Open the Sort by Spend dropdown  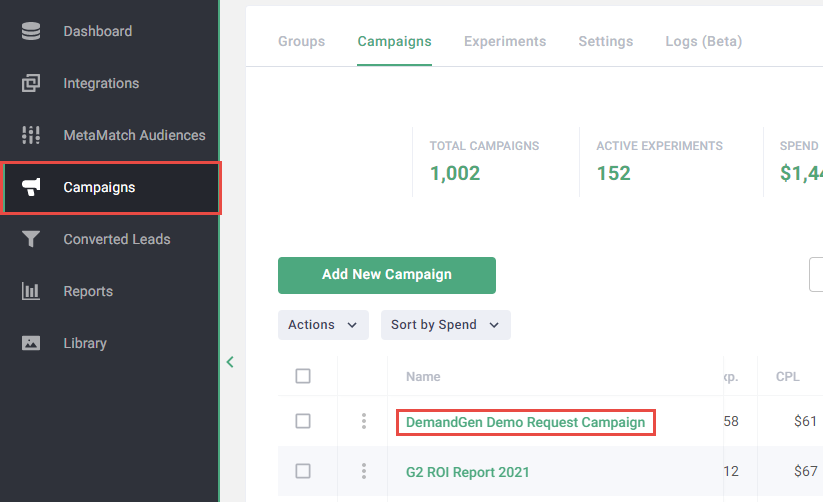[x=445, y=325]
